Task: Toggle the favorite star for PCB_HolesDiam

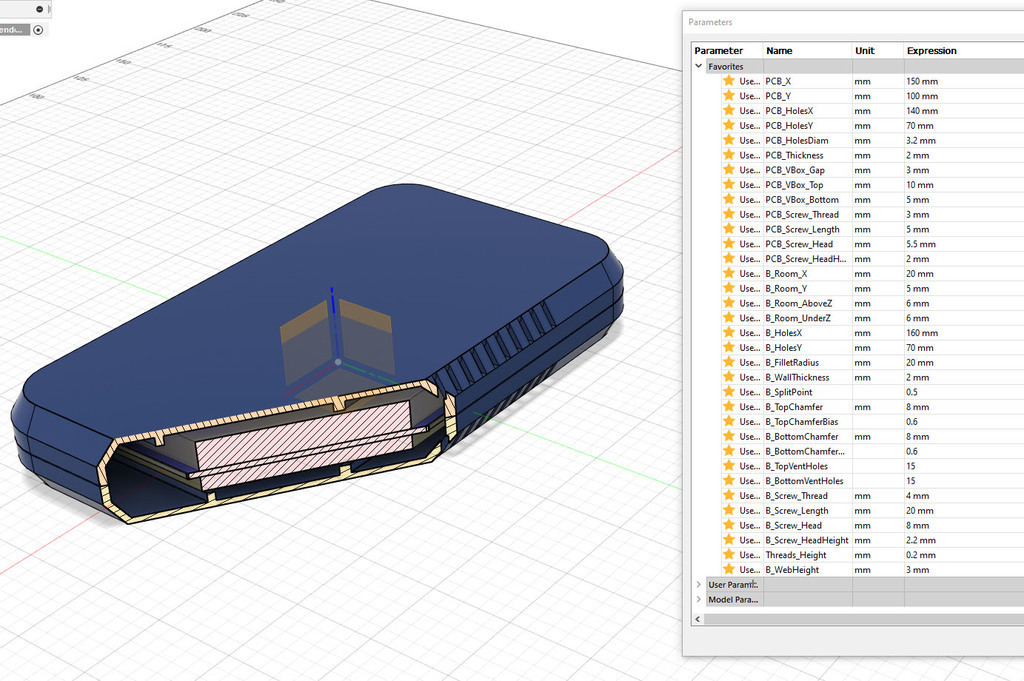Action: (x=728, y=140)
